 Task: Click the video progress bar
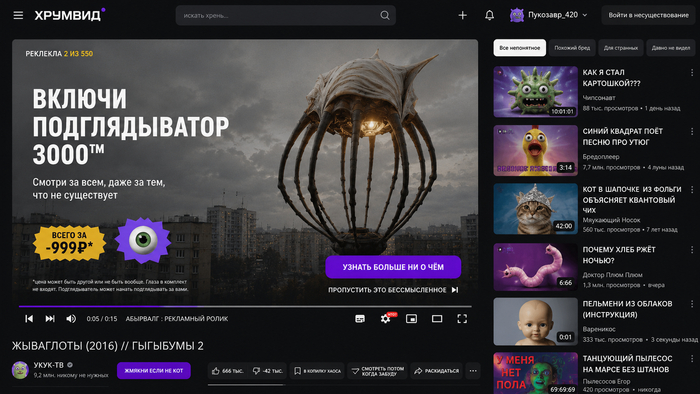245,307
